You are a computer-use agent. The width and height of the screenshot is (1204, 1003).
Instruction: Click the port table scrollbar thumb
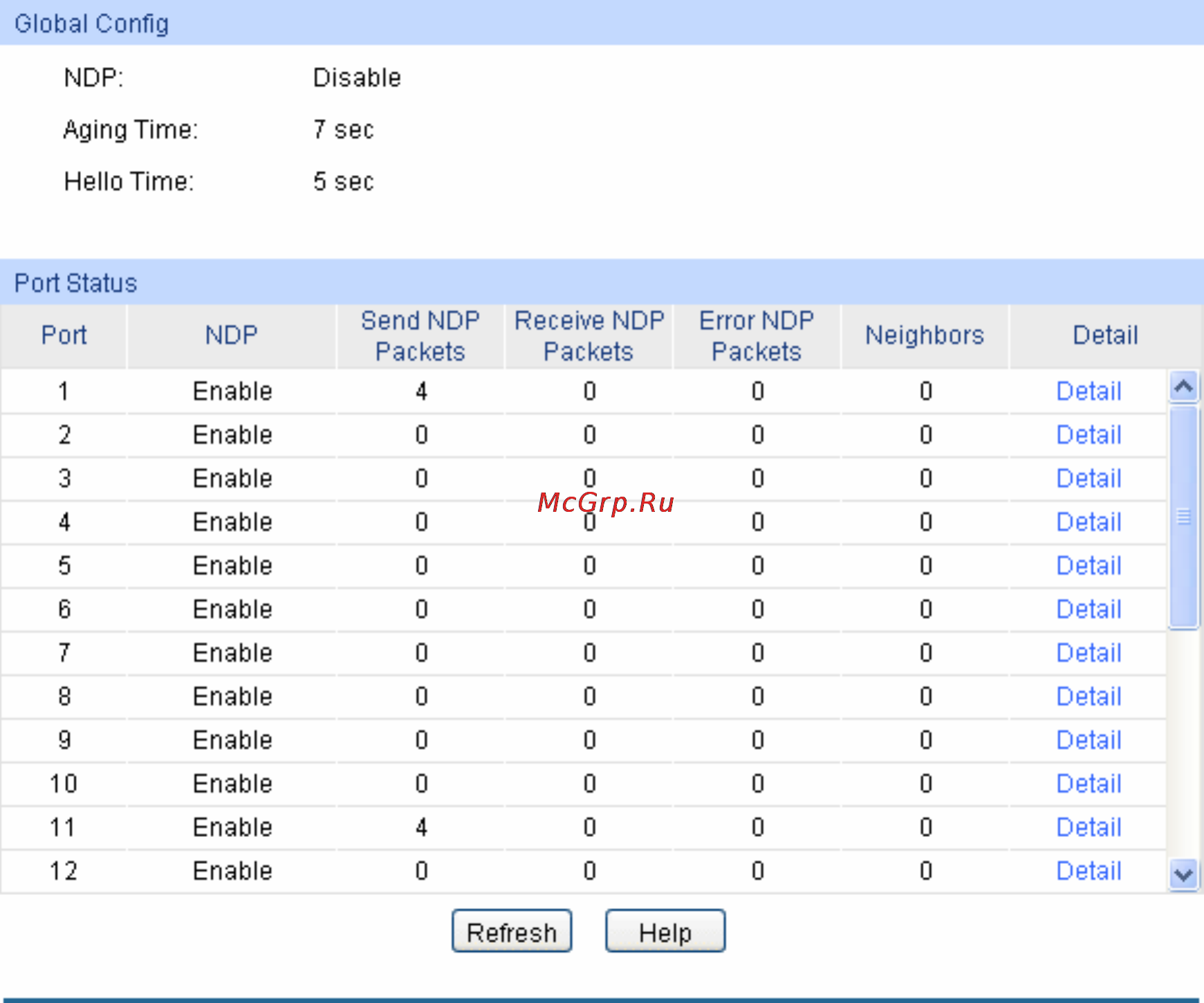[x=1184, y=517]
